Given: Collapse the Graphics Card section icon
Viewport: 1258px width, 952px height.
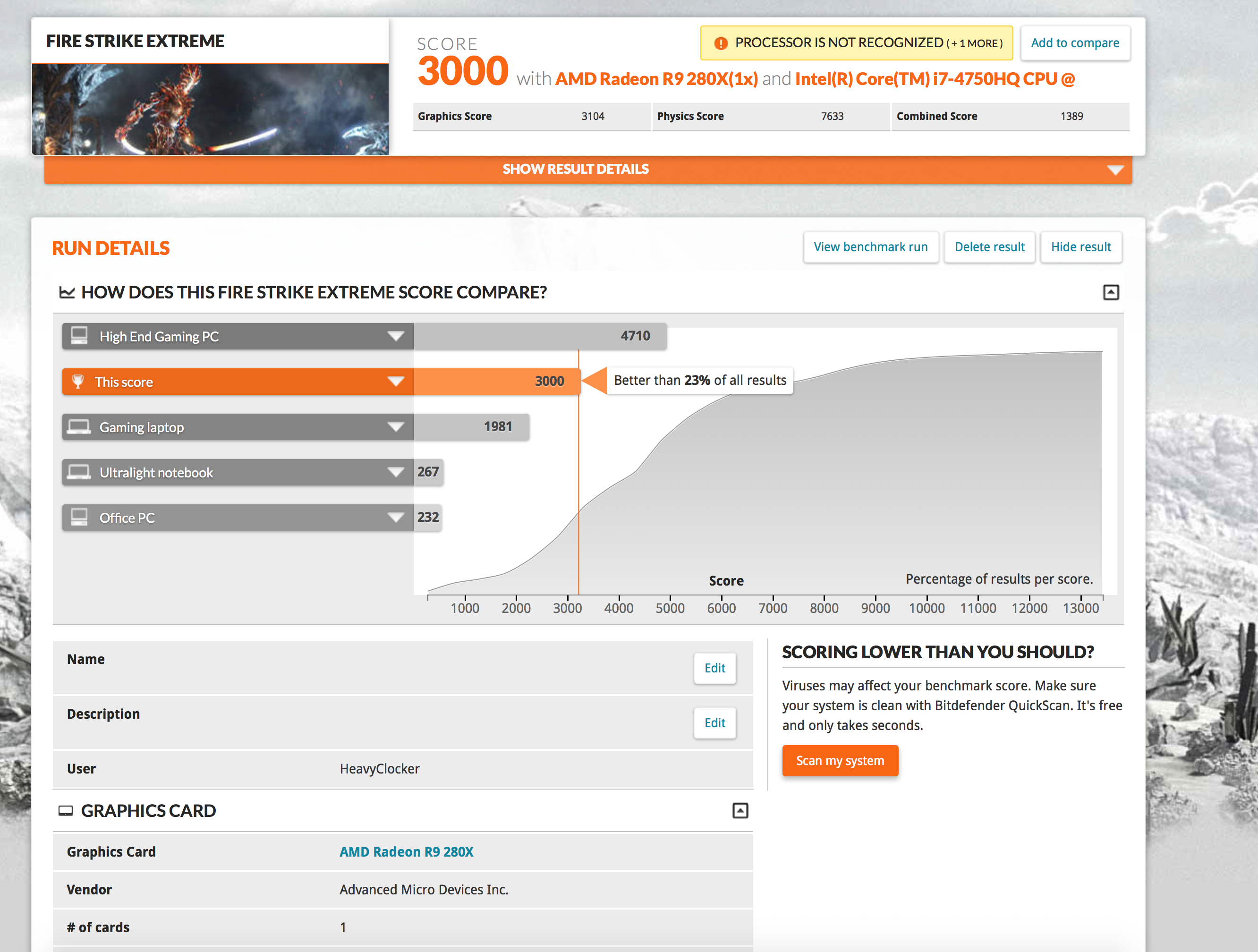Looking at the screenshot, I should click(740, 810).
